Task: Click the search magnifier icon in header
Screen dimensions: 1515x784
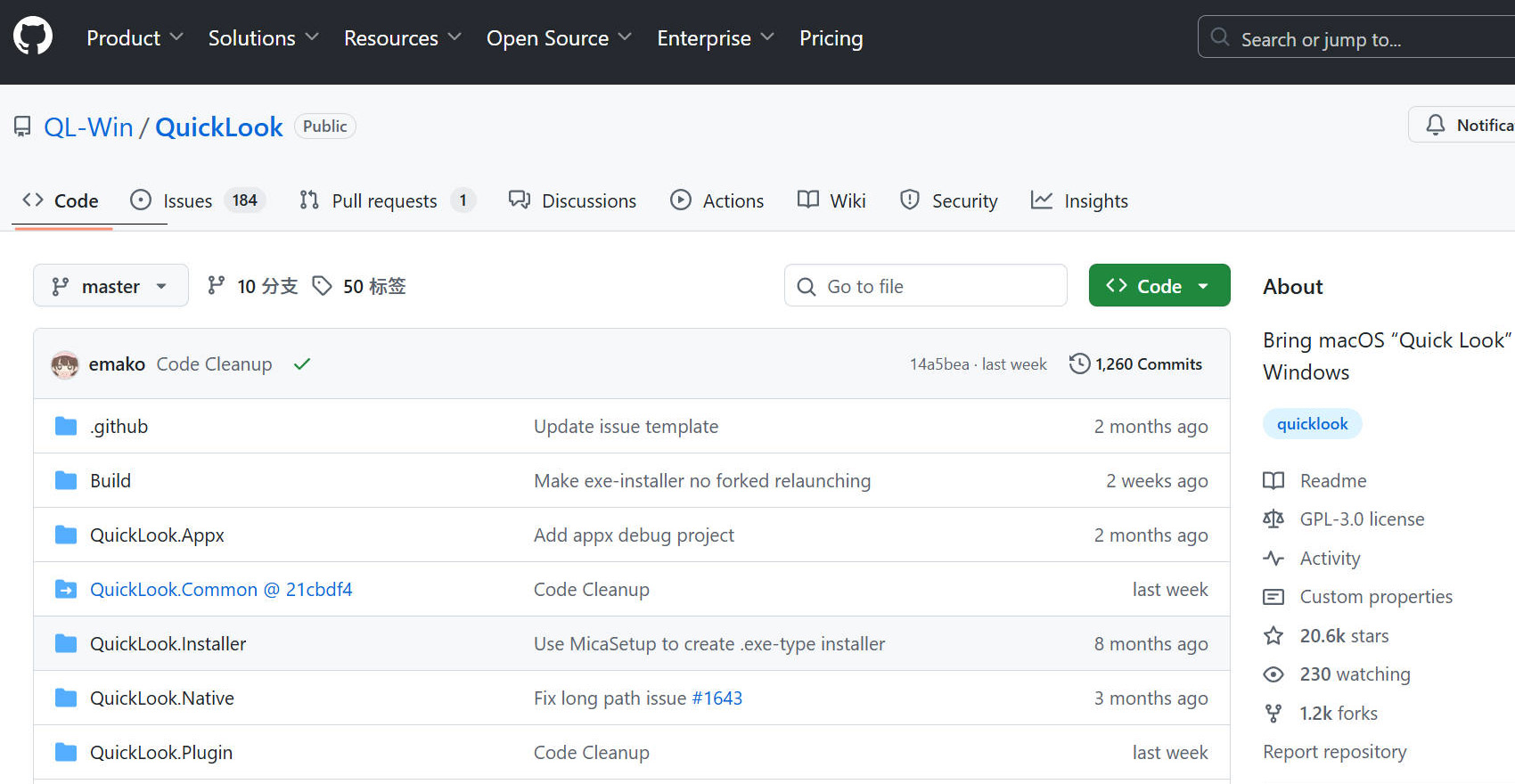Action: [1220, 37]
